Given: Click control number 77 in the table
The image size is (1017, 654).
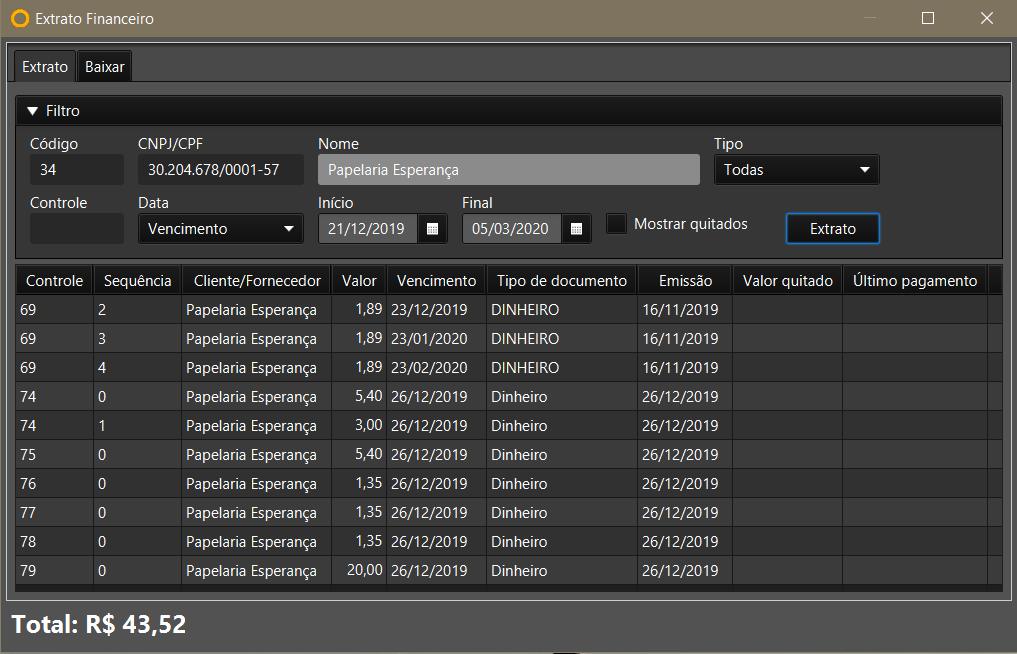Looking at the screenshot, I should click(28, 513).
